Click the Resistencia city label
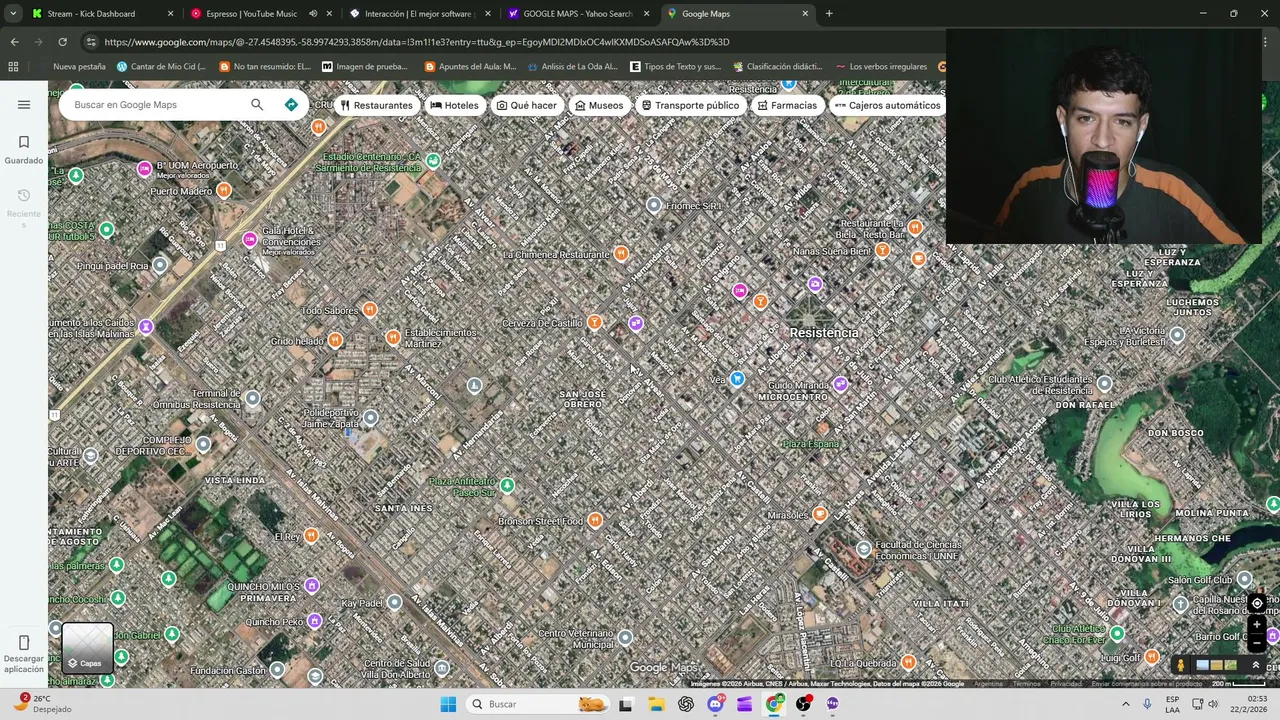The image size is (1280, 720). click(824, 332)
